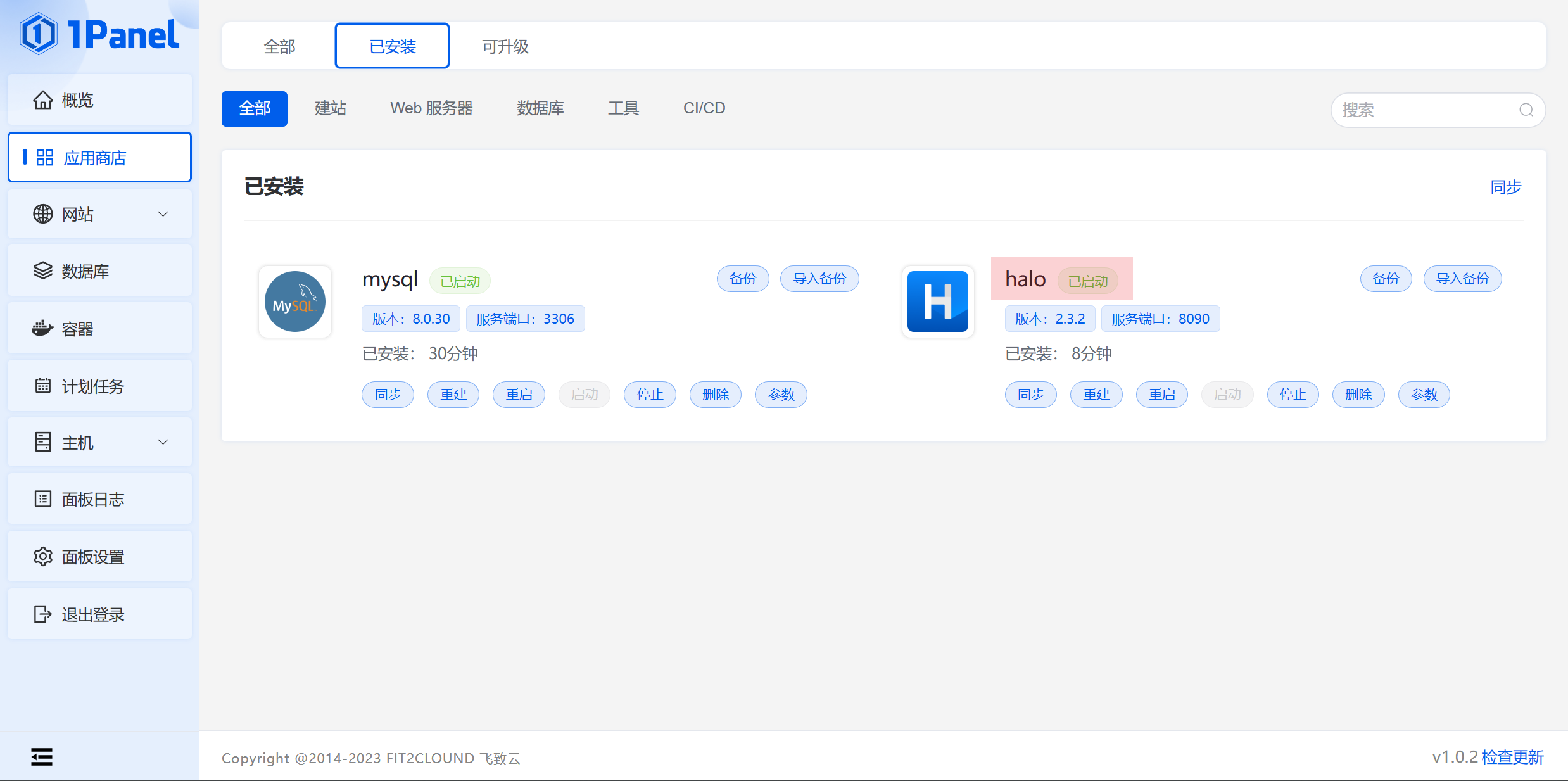Viewport: 1568px width, 781px height.
Task: Filter by 工具 category
Action: coord(624,108)
